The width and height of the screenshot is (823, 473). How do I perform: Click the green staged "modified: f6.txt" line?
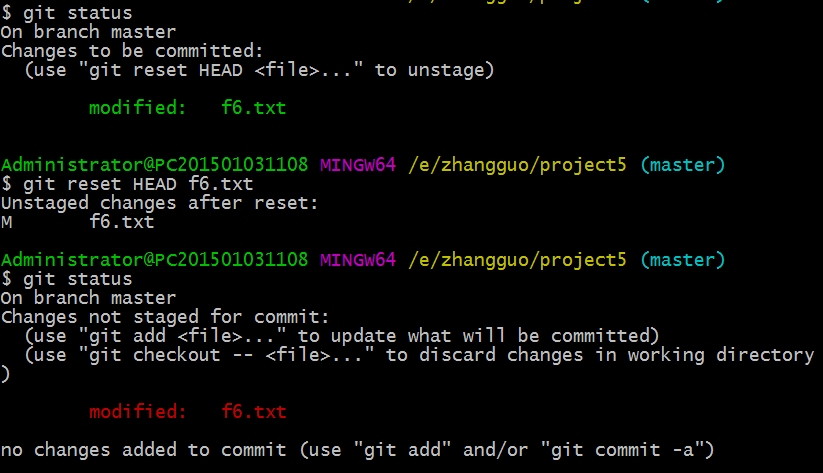click(x=187, y=108)
